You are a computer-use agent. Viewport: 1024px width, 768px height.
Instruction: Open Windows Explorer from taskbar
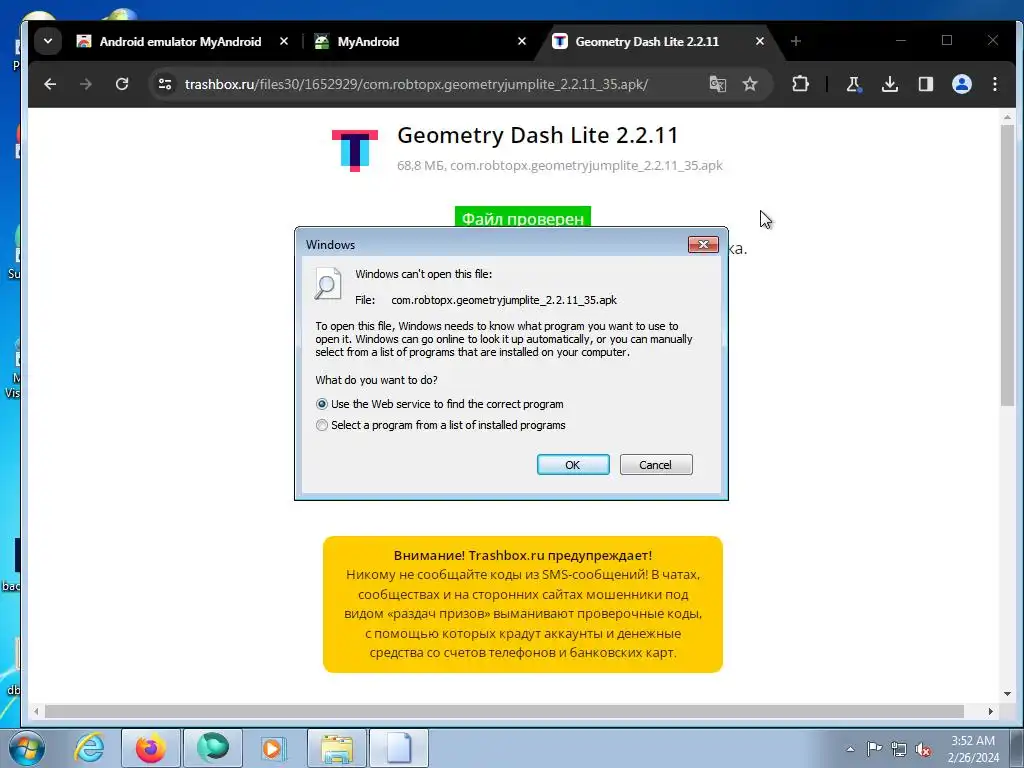(337, 748)
